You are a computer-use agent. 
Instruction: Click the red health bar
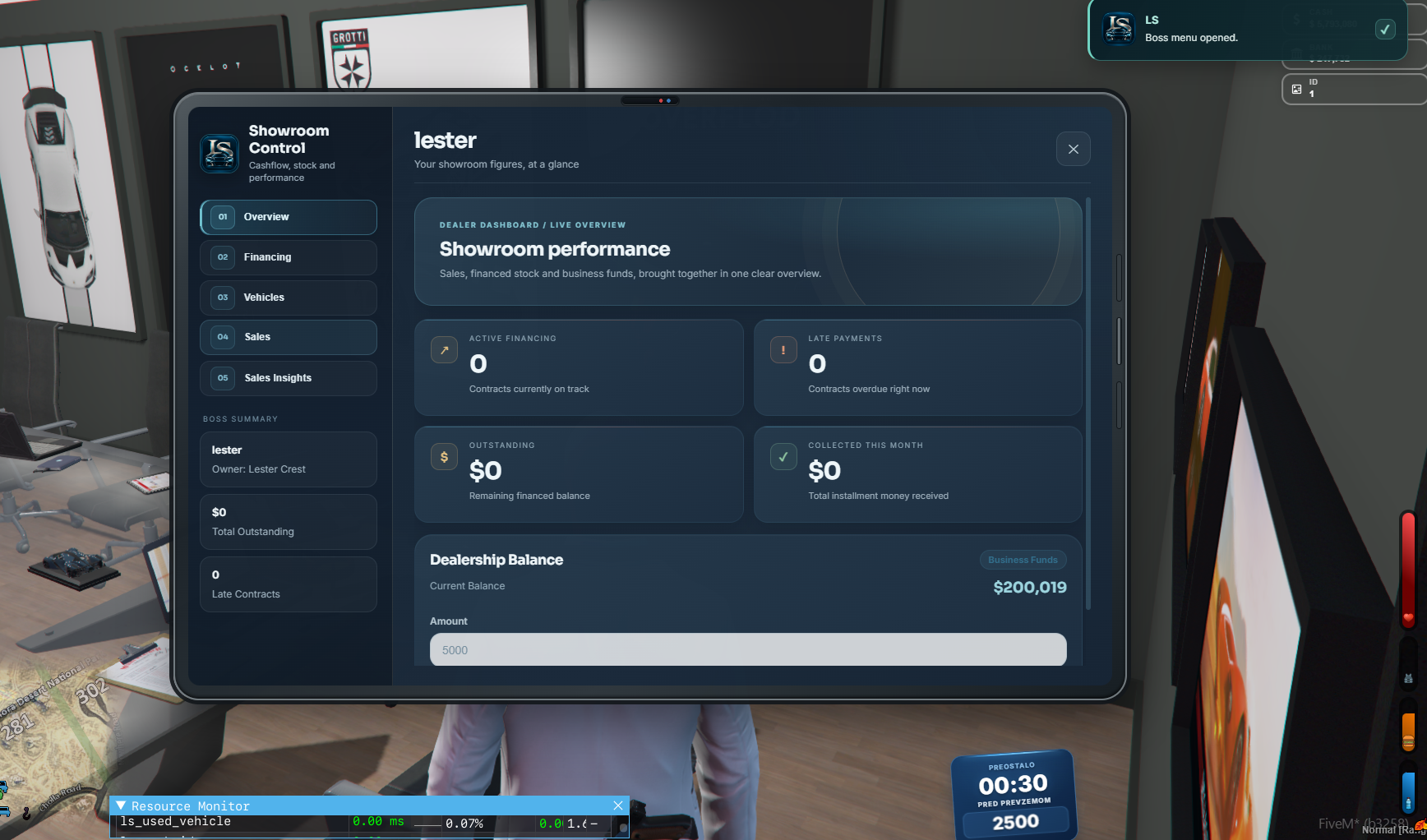[x=1408, y=569]
